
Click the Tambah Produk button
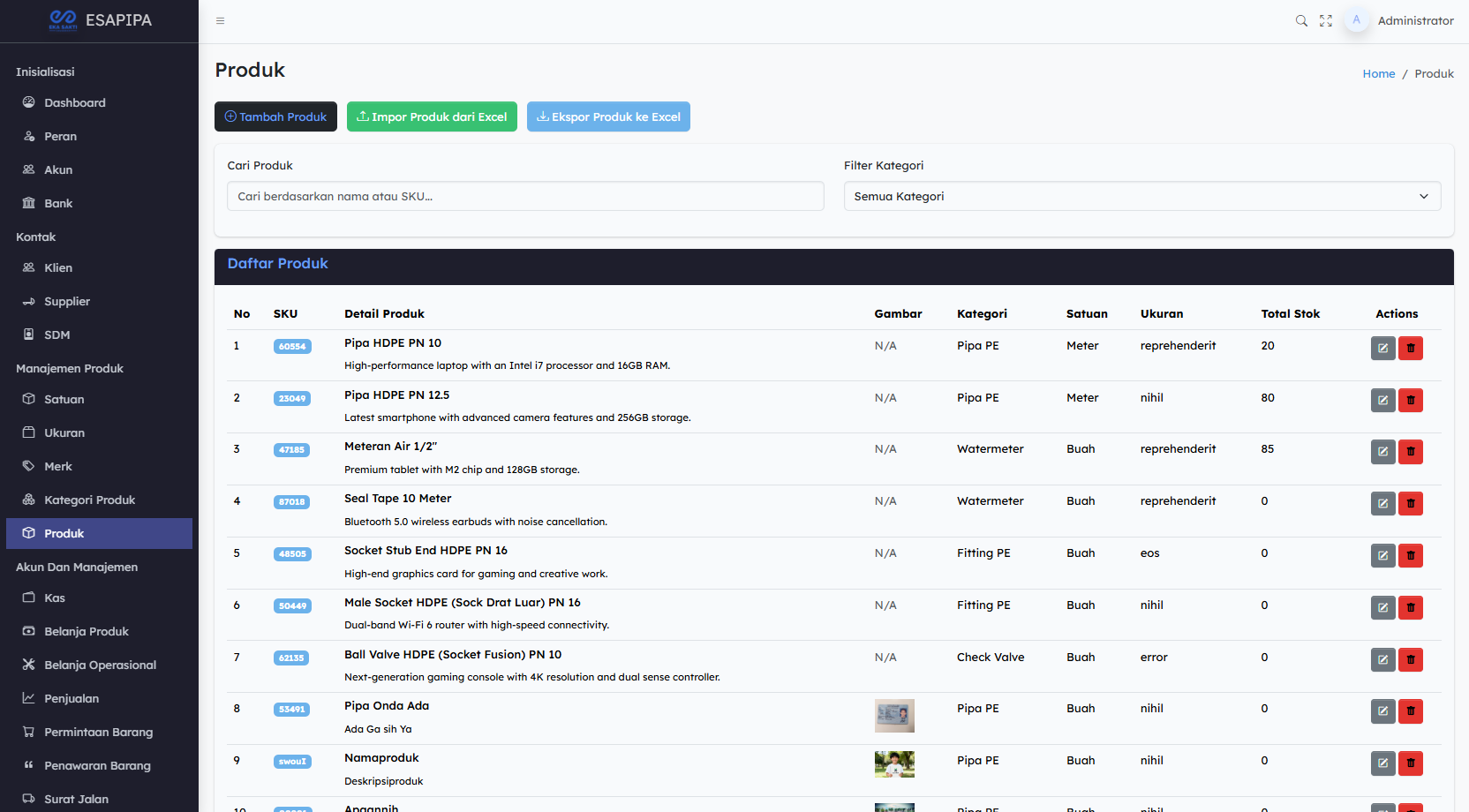tap(275, 117)
